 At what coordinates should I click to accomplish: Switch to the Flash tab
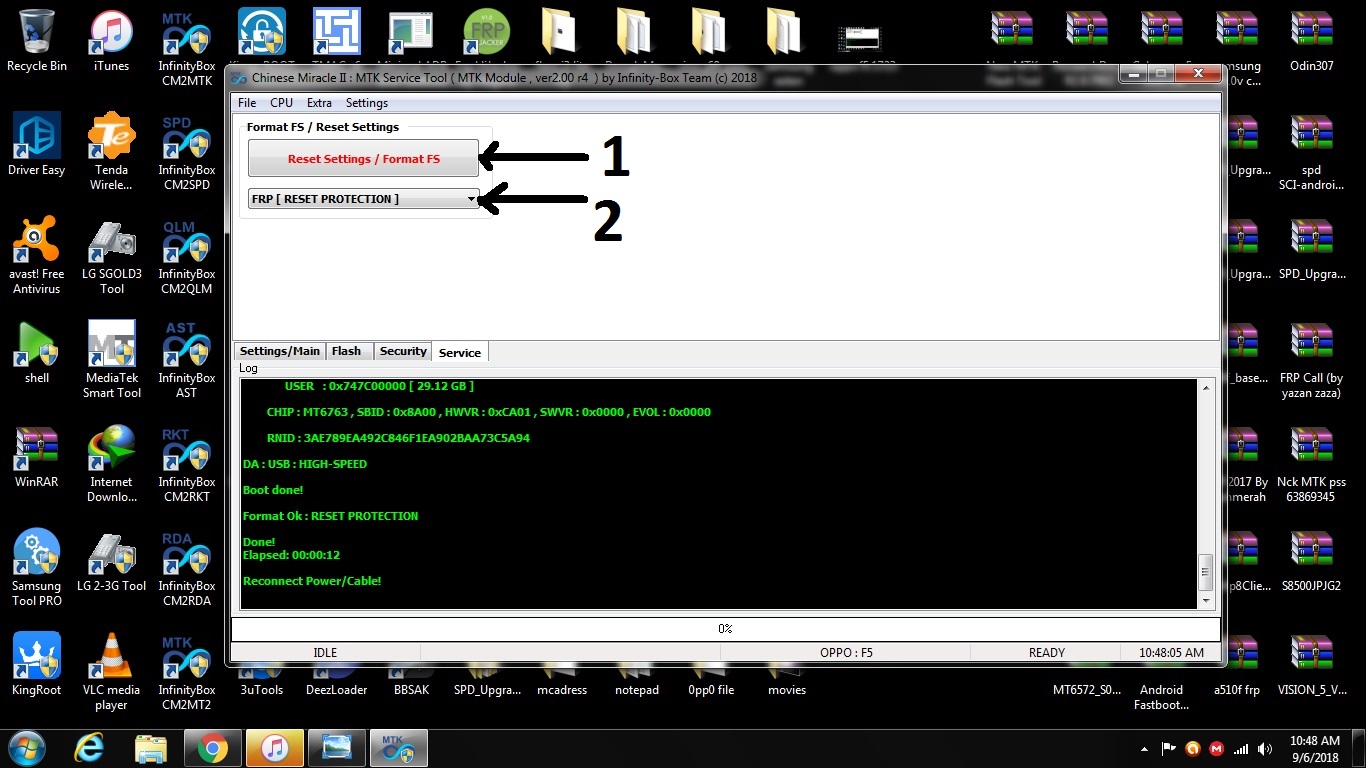(x=347, y=351)
